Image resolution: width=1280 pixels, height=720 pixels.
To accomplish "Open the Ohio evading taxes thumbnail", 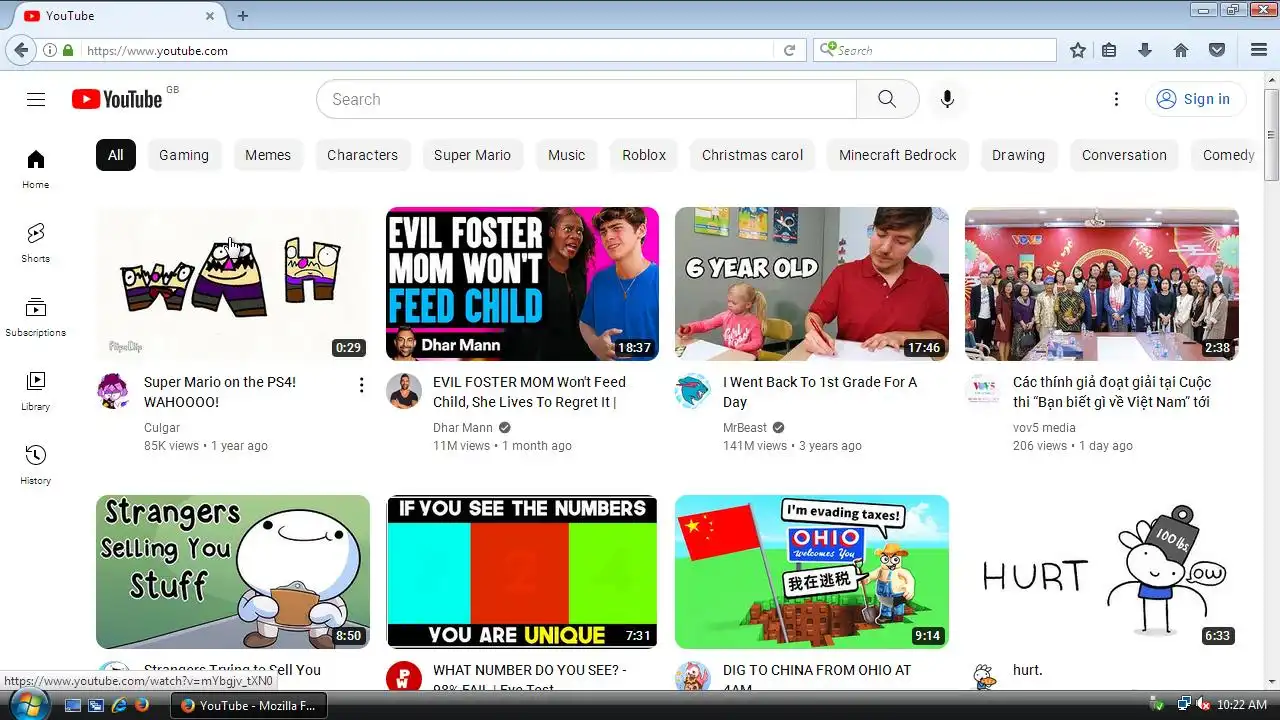I will click(812, 572).
